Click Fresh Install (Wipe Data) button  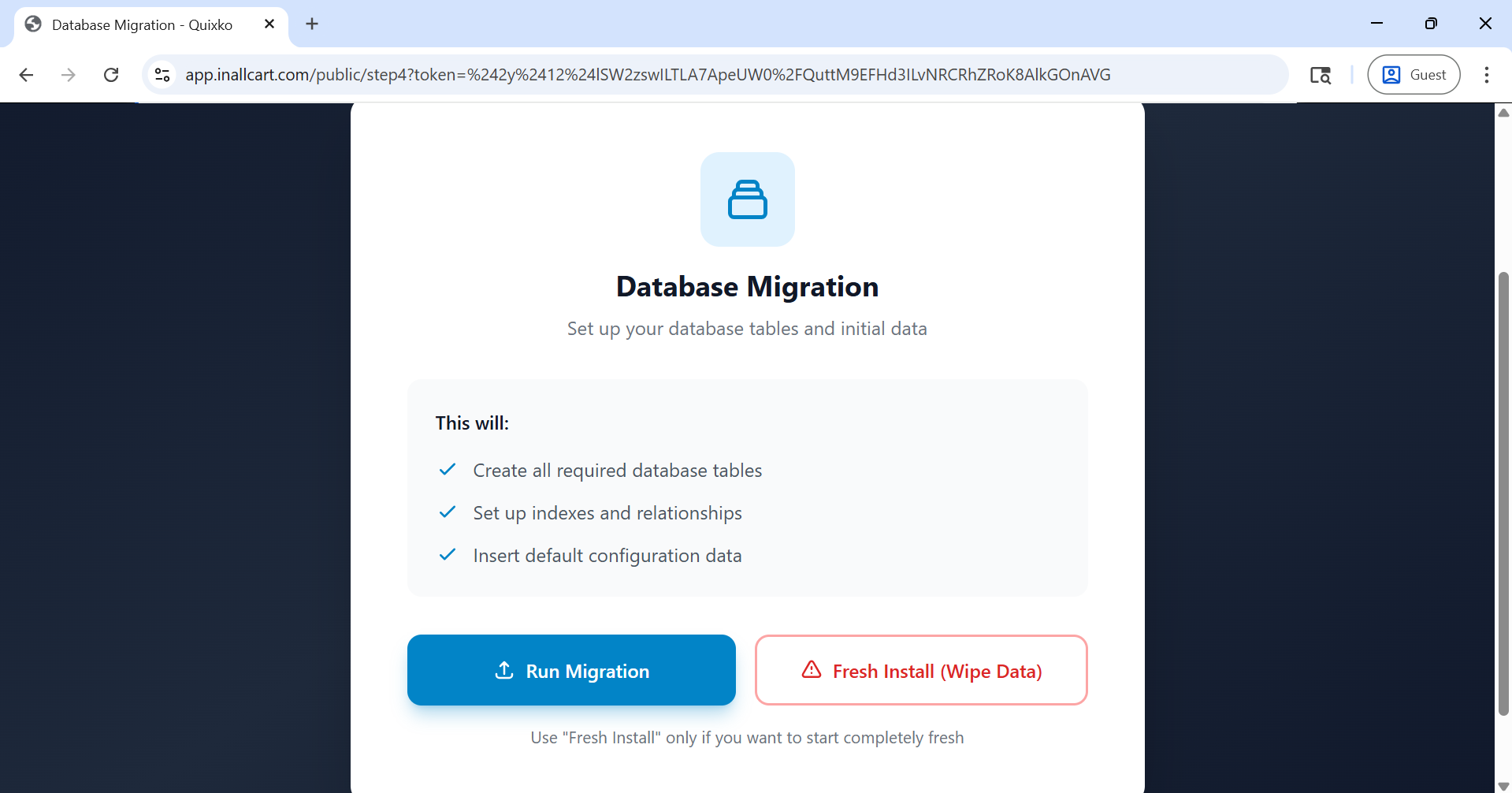pos(921,670)
